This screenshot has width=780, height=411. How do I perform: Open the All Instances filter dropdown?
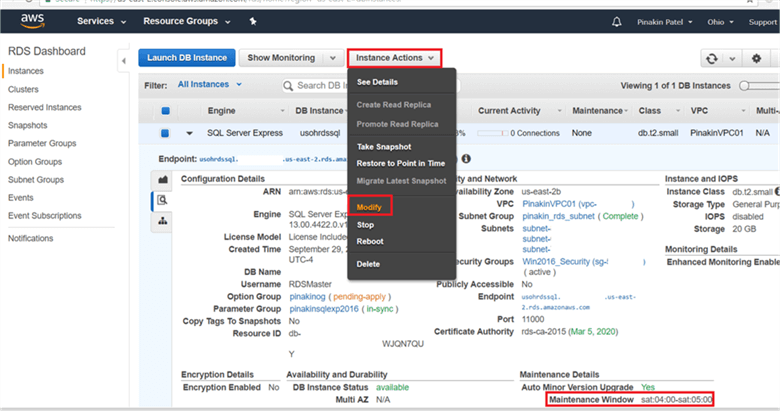[x=209, y=85]
